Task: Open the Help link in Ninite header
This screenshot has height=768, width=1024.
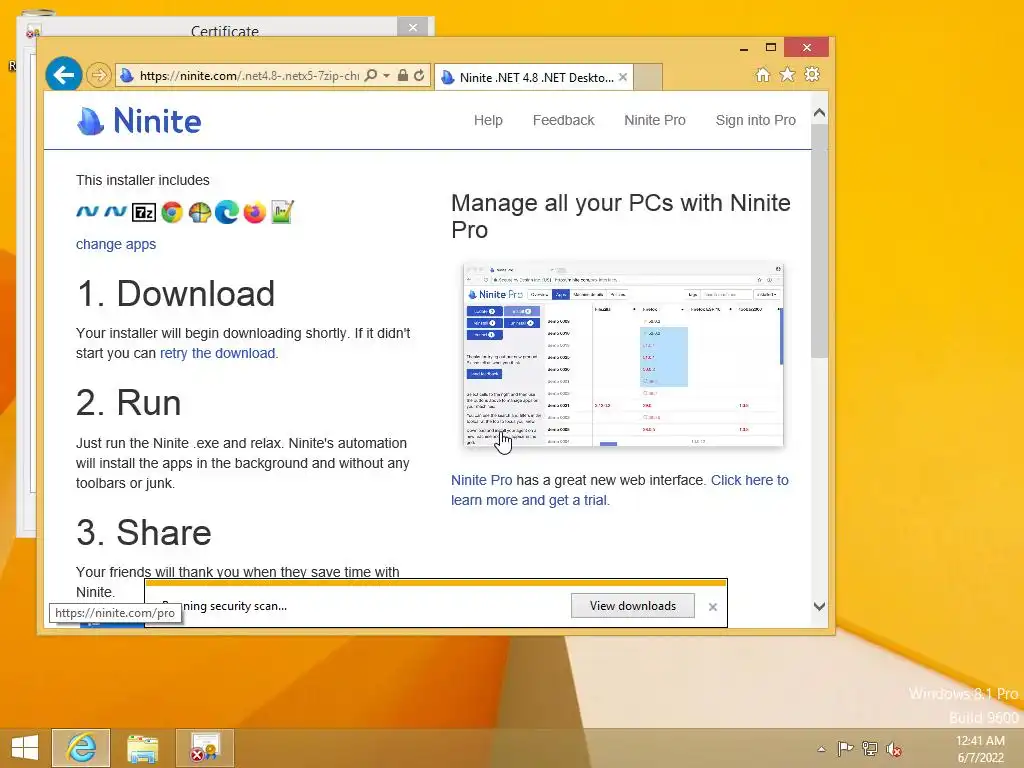Action: (x=488, y=120)
